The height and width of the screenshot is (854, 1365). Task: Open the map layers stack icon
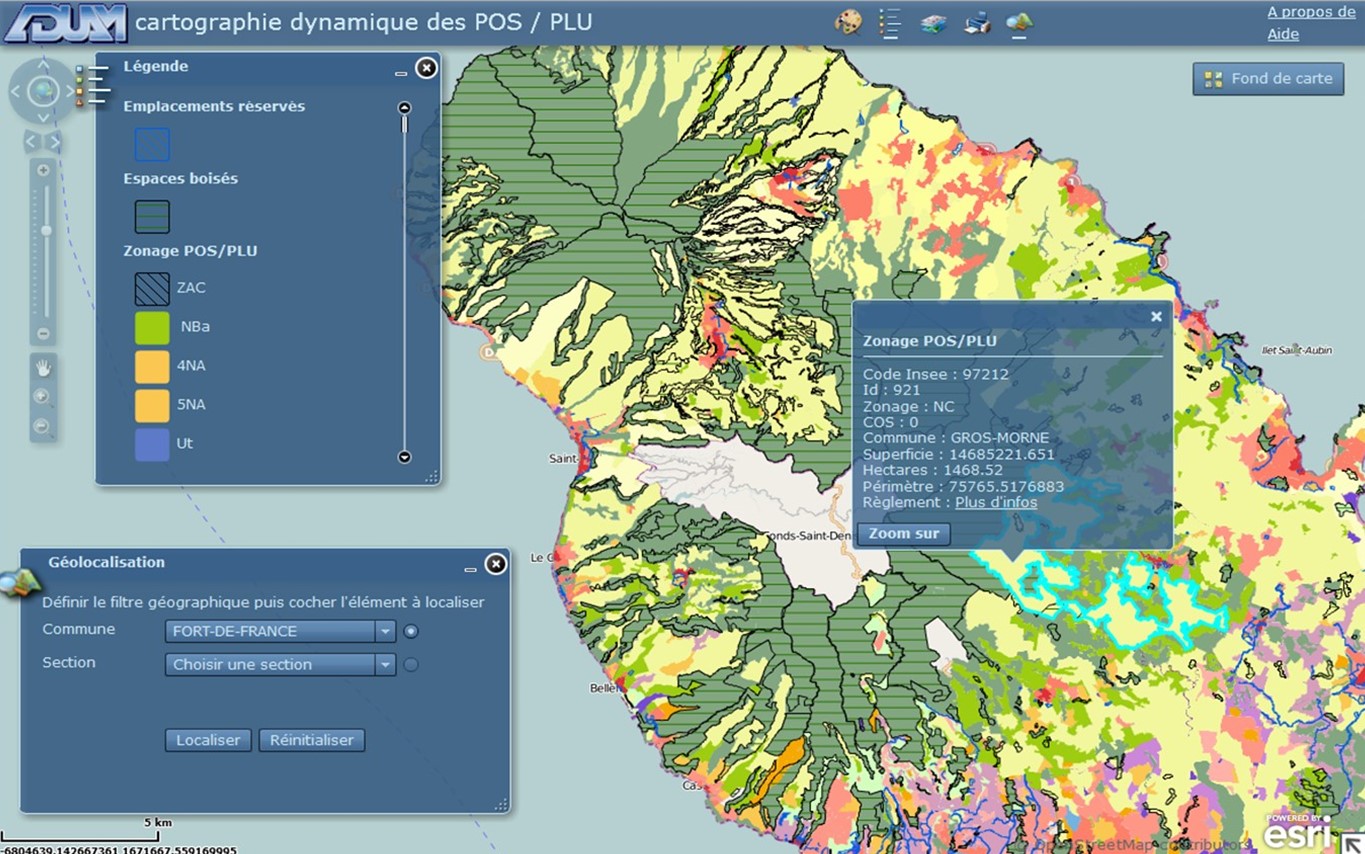coord(933,23)
